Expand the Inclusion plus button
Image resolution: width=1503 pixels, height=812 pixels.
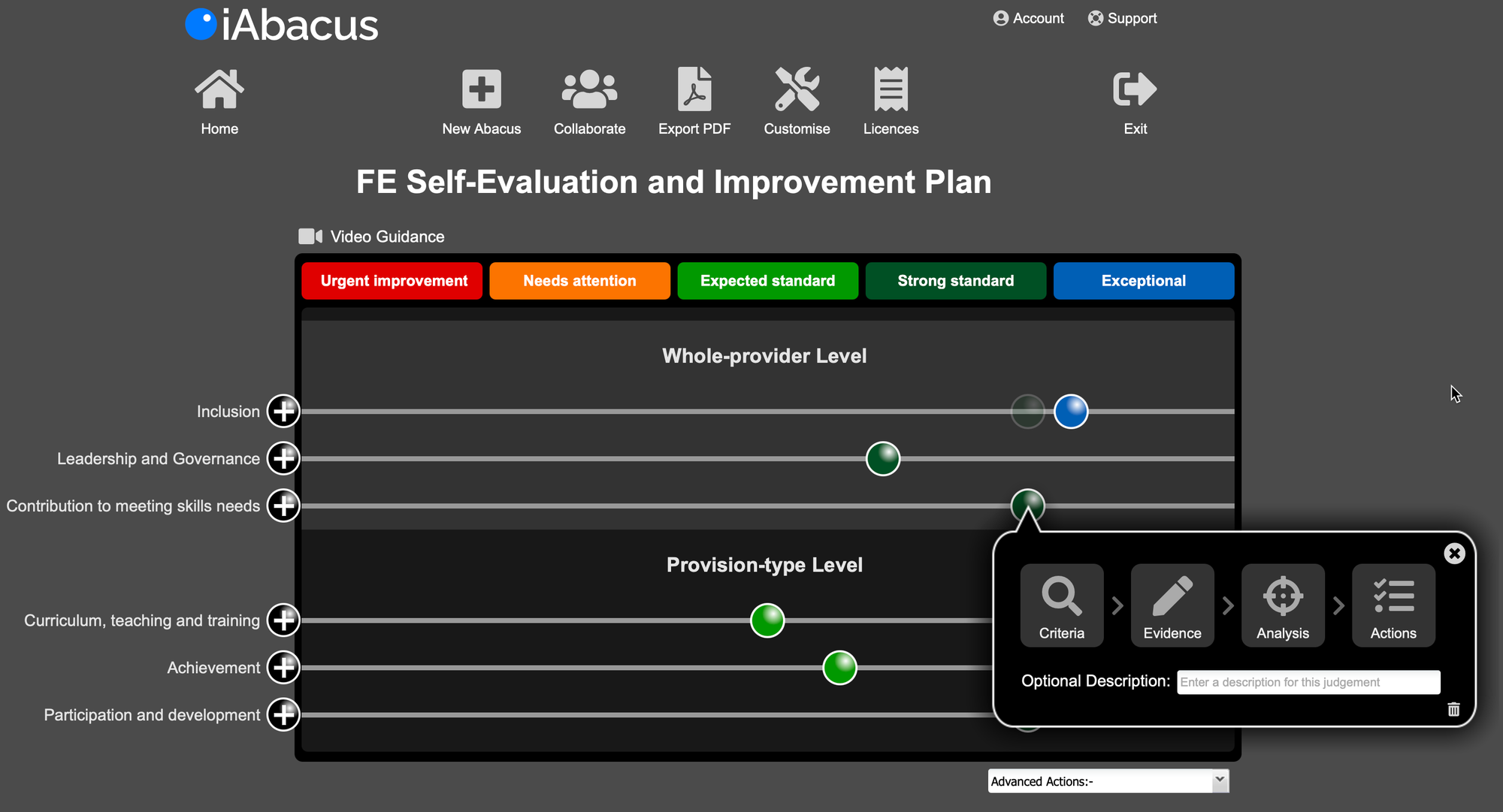(x=283, y=411)
